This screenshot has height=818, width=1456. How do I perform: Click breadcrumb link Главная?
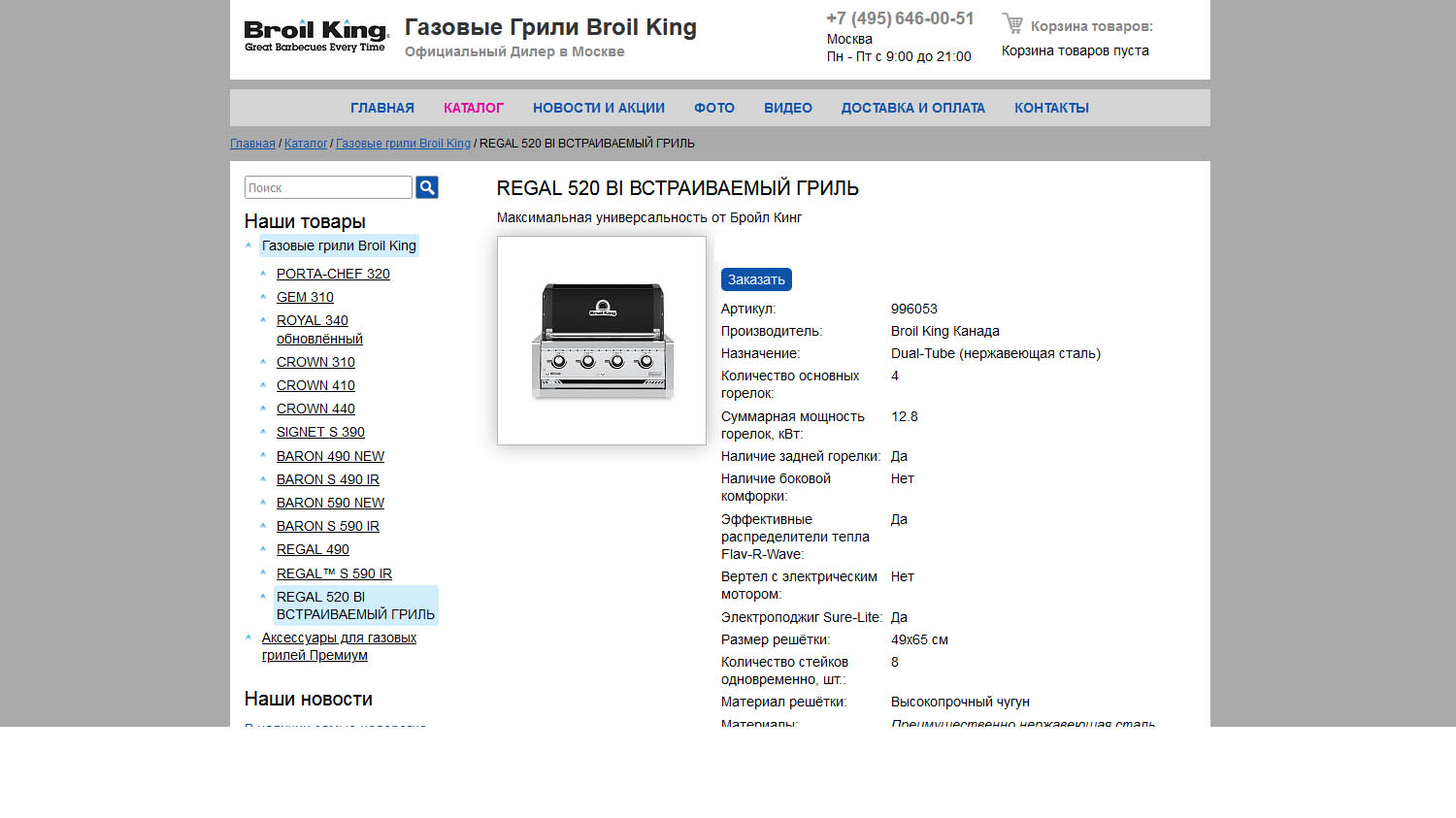252,144
